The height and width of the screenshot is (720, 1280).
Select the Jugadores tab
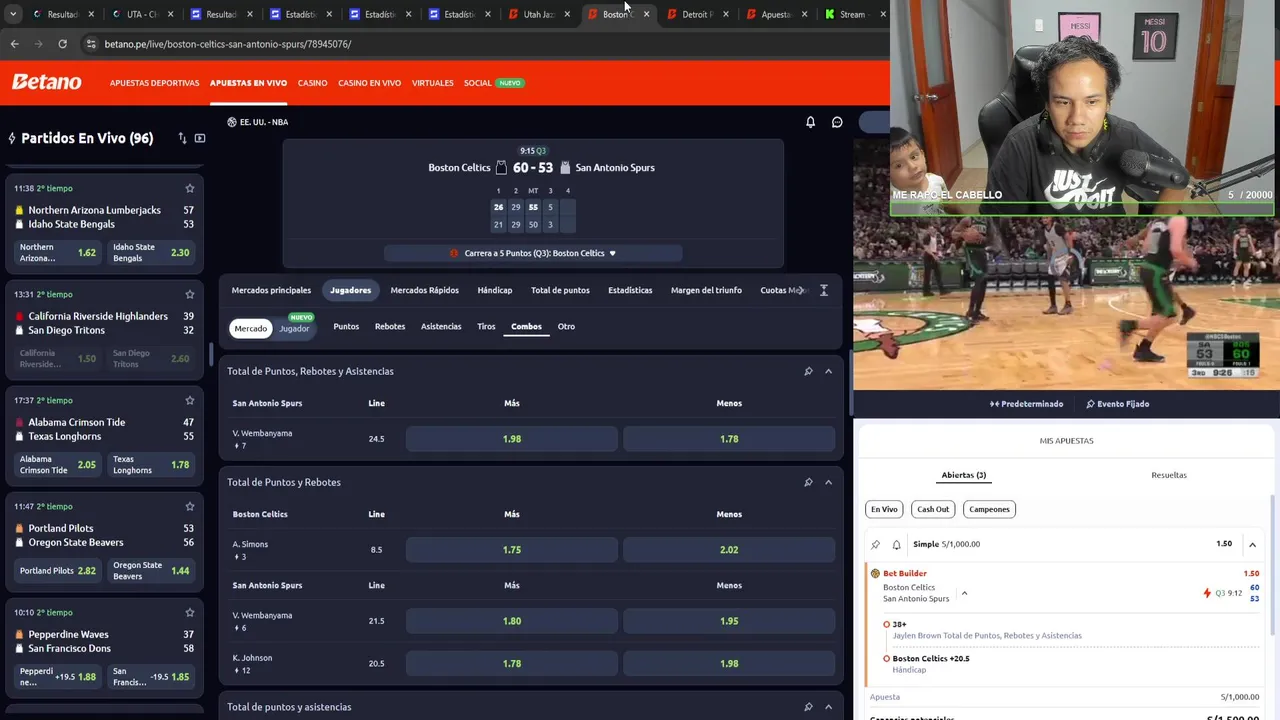click(350, 290)
